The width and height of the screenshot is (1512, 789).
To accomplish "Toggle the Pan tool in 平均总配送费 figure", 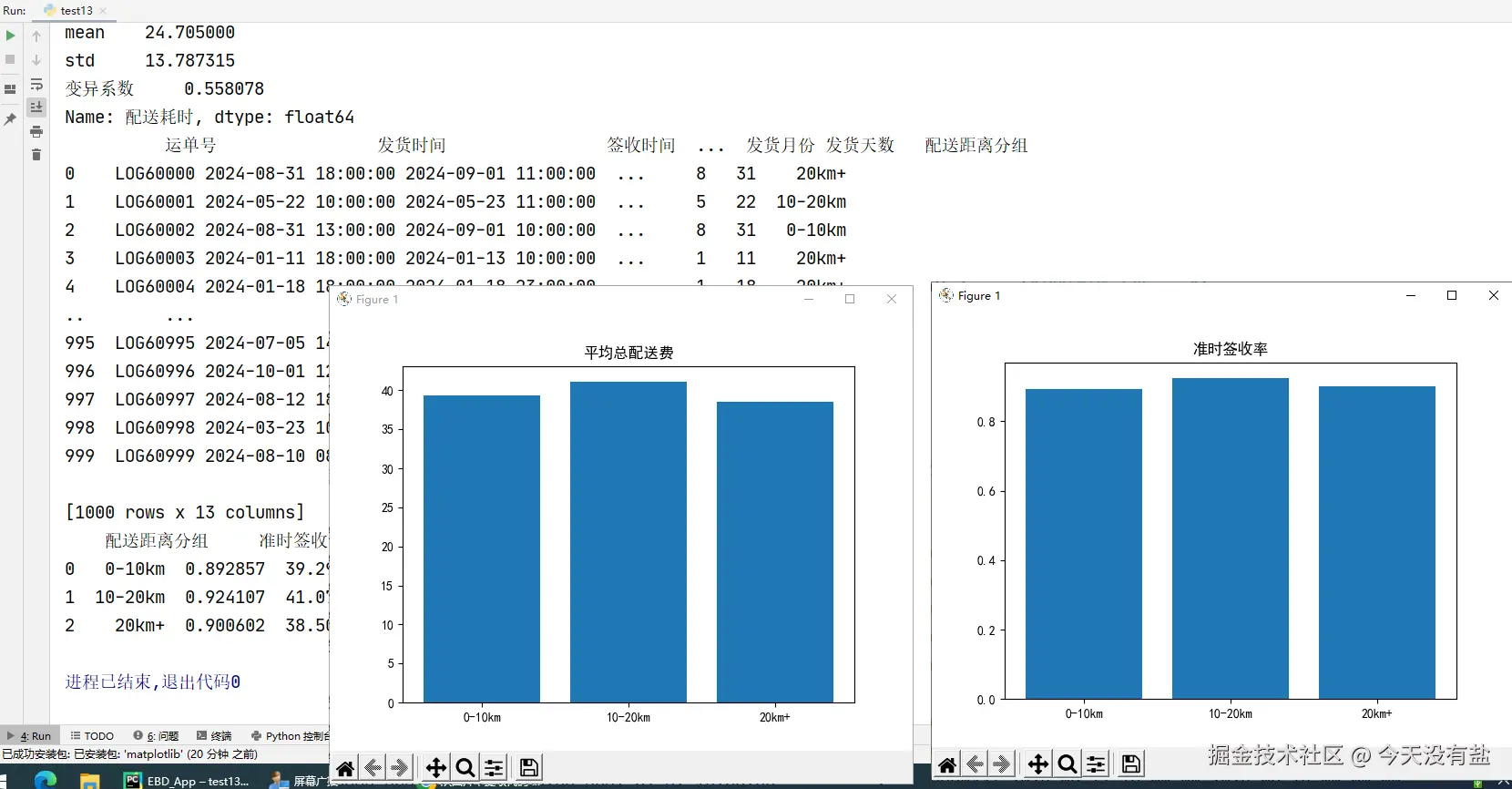I will pyautogui.click(x=436, y=768).
